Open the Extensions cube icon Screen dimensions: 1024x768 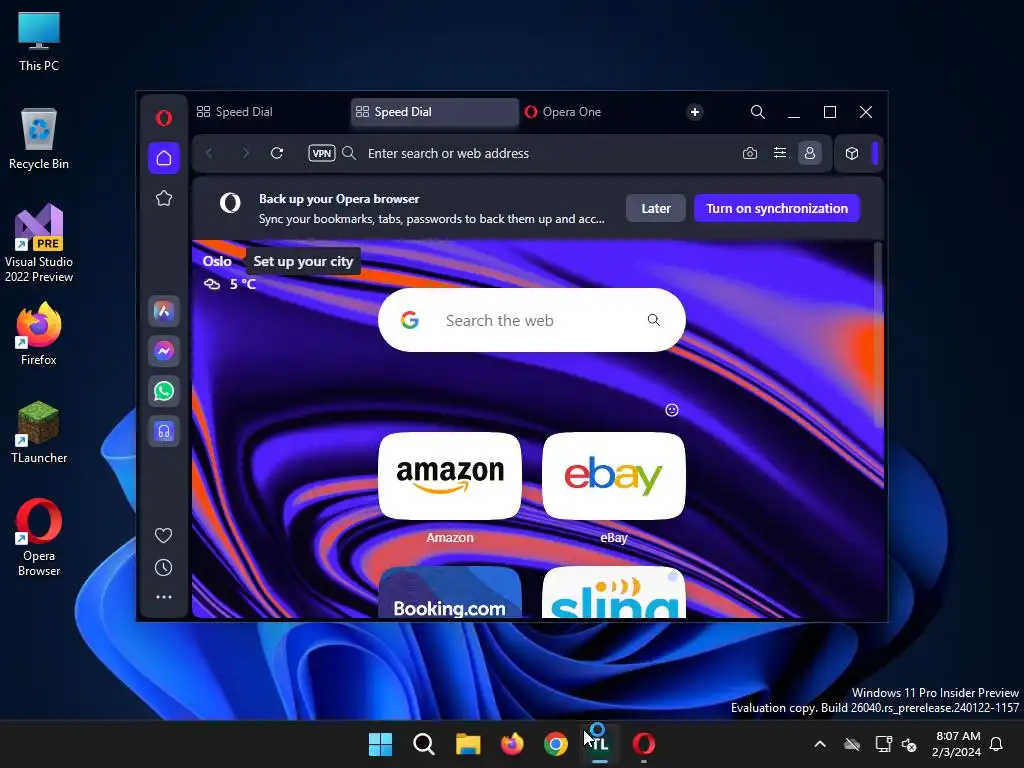[x=852, y=153]
